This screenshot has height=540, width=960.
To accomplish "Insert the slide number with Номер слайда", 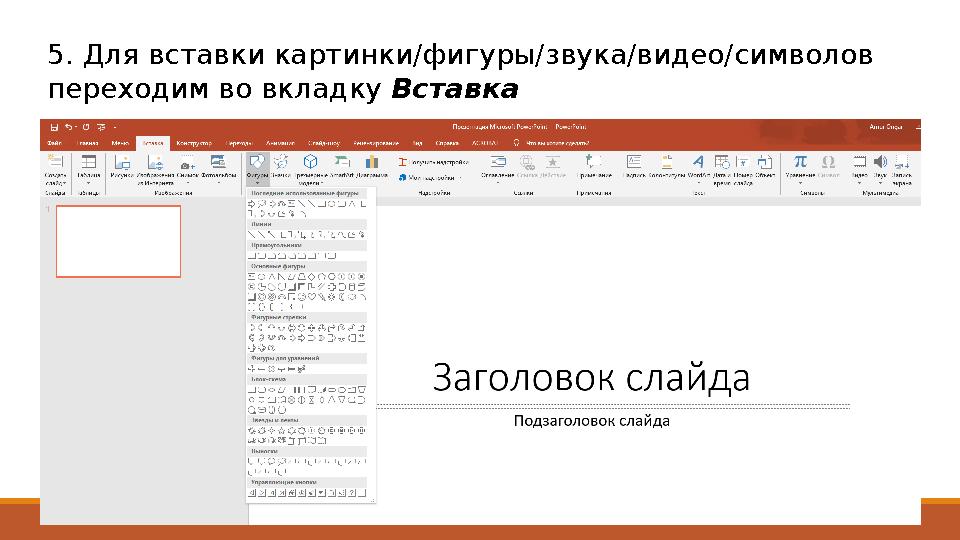I will (743, 162).
